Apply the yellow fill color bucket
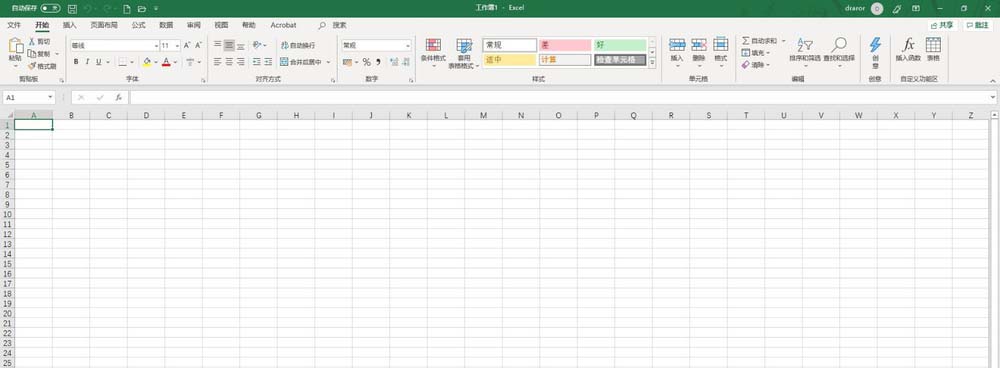Viewport: 1000px width, 368px height. (x=147, y=62)
